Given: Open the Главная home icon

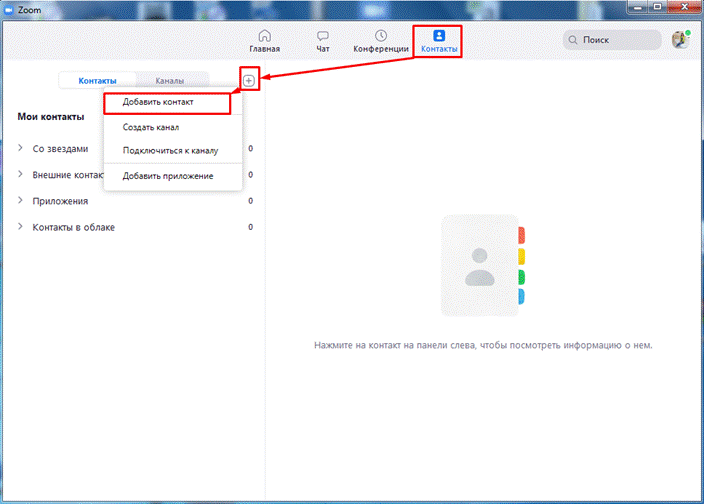Looking at the screenshot, I should (x=264, y=36).
